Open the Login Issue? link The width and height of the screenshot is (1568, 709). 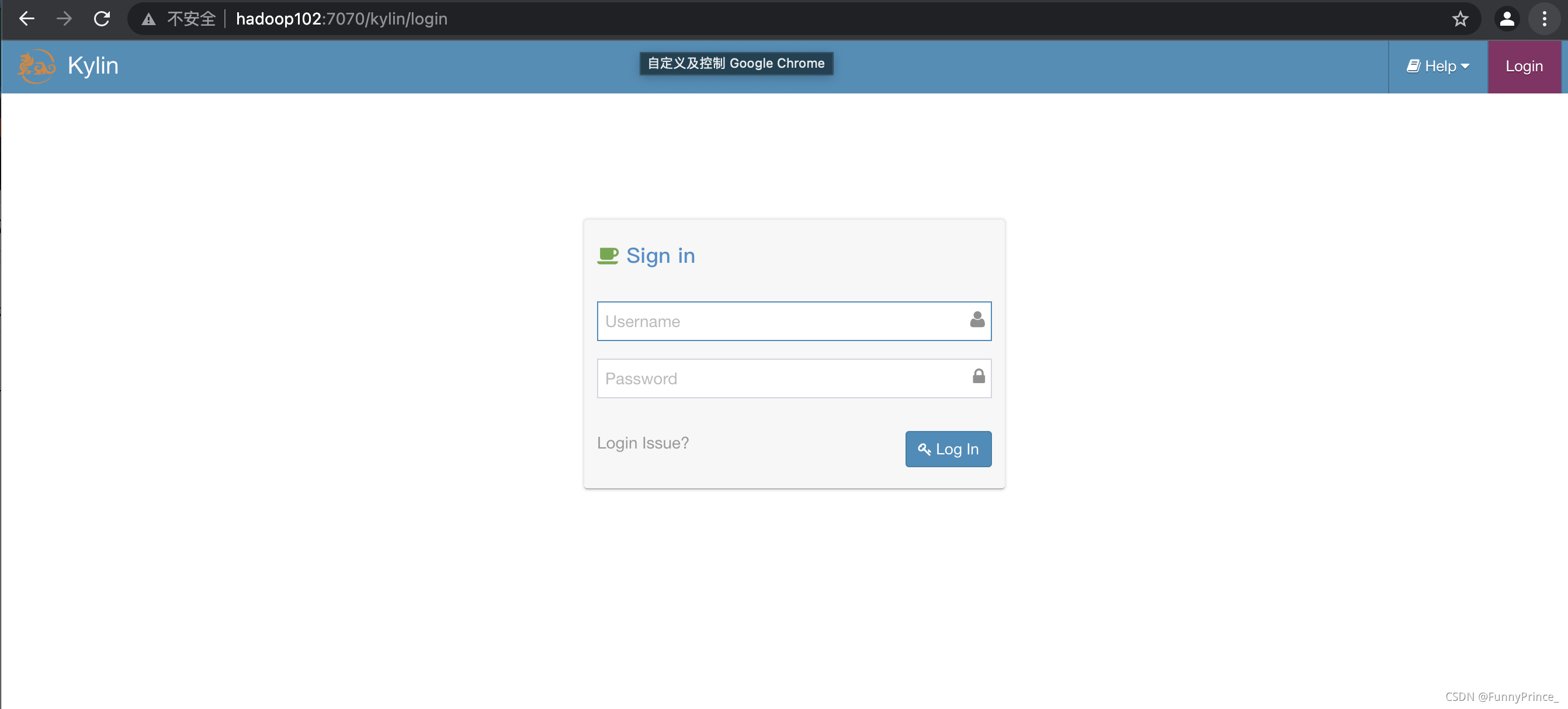coord(642,443)
